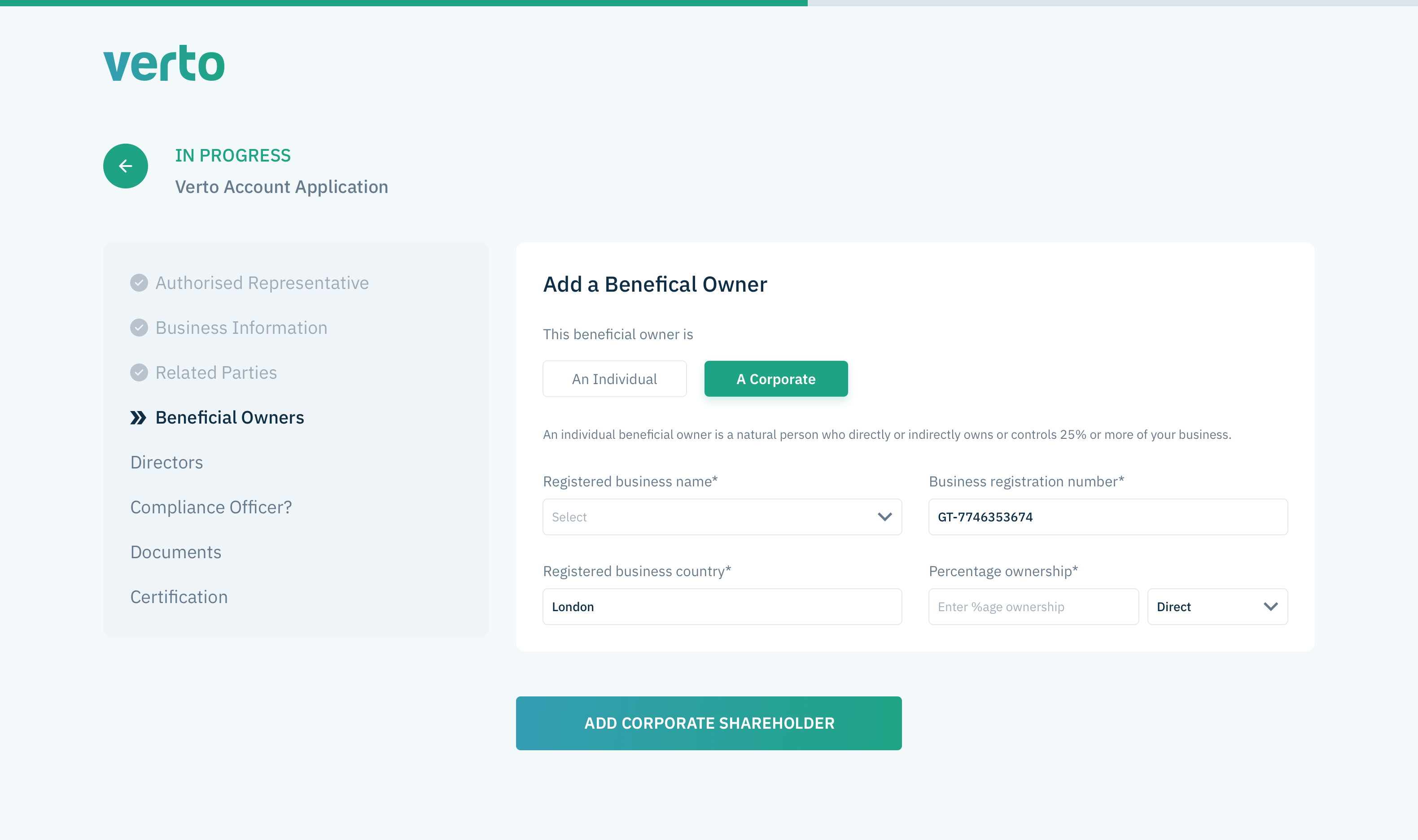Click the Verto logo

164,63
